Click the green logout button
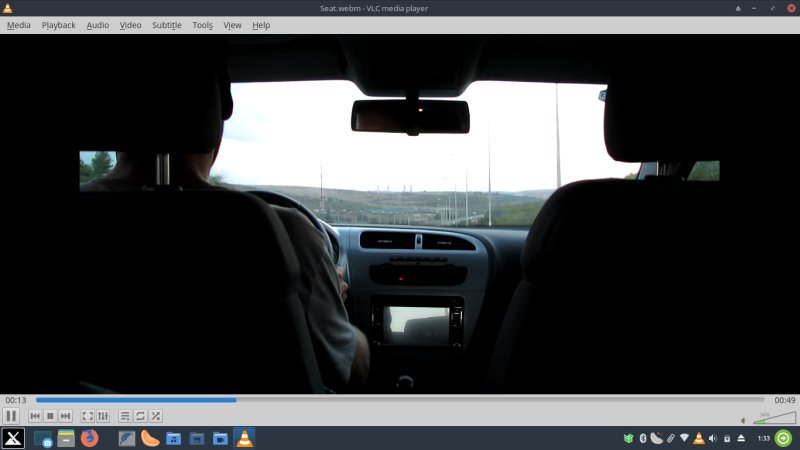The image size is (800, 450). pos(784,438)
